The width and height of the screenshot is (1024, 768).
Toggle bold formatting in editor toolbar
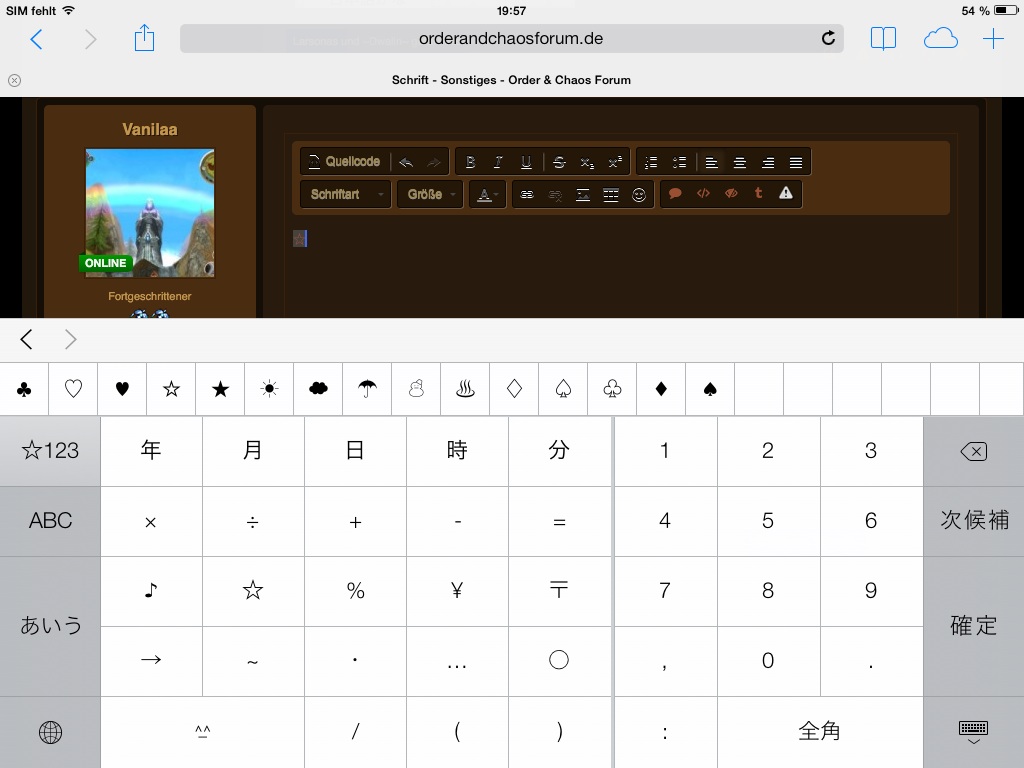[x=470, y=162]
